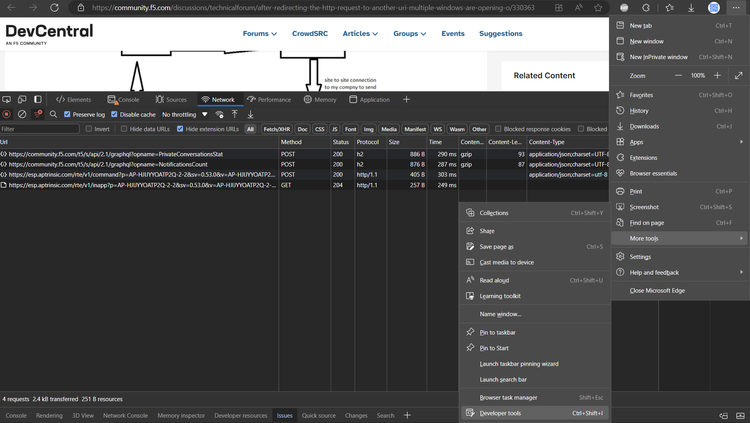This screenshot has width=750, height=423.
Task: Click the record network log button
Action: click(7, 115)
